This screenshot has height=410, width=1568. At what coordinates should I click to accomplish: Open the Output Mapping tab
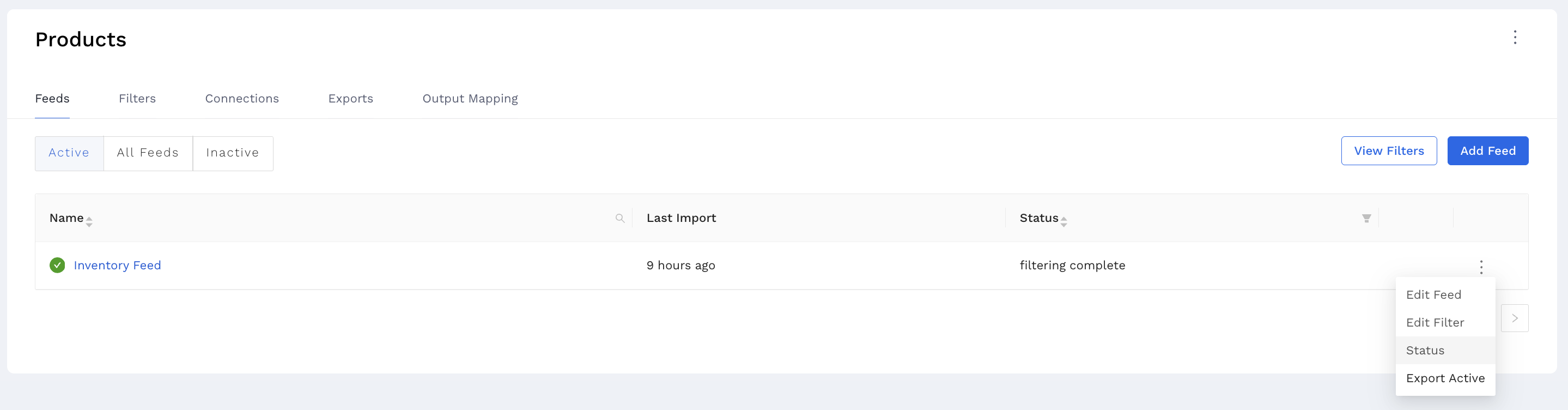(x=470, y=98)
